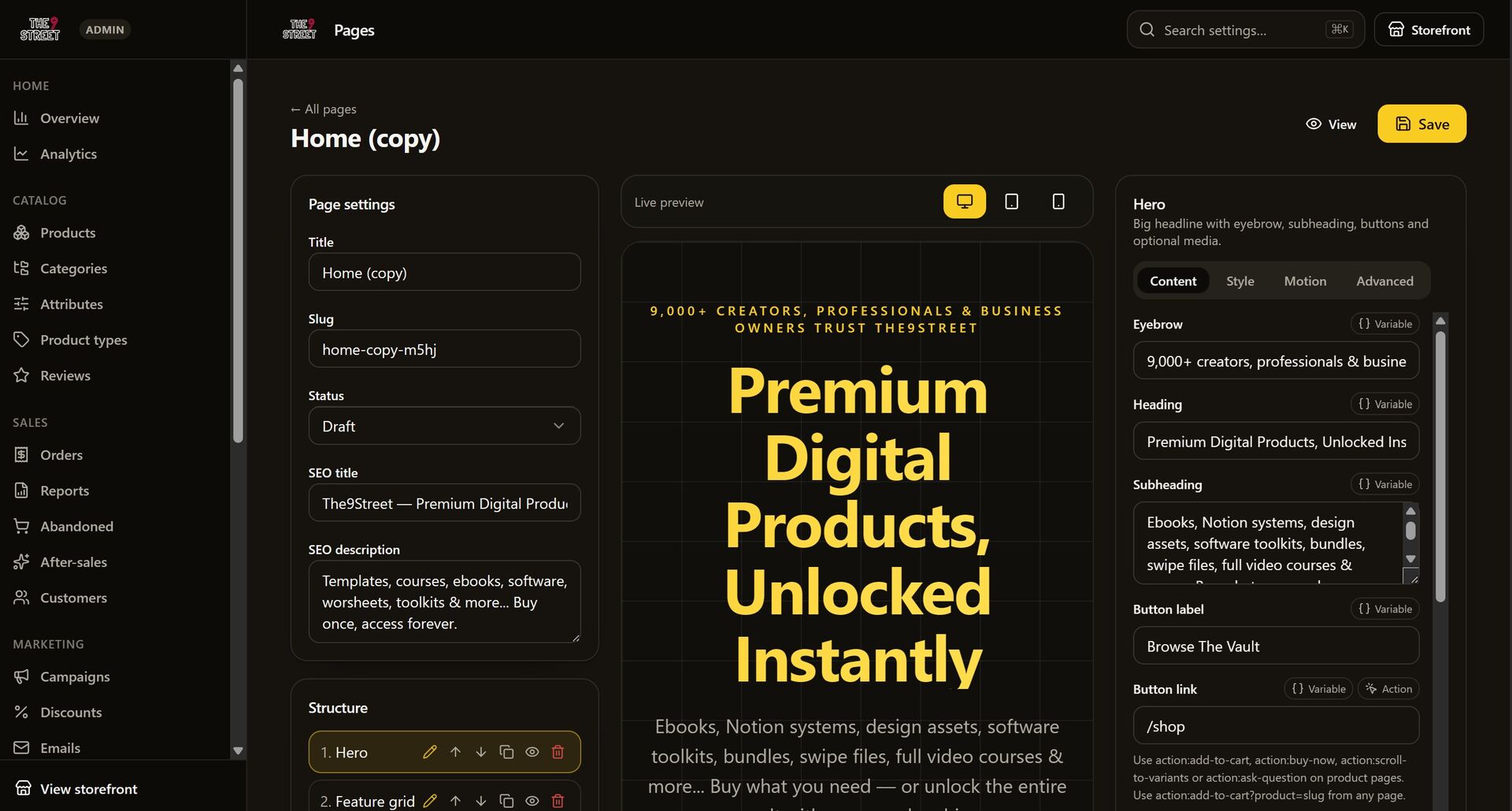Click the SEO description textarea
The height and width of the screenshot is (811, 1512).
click(444, 602)
